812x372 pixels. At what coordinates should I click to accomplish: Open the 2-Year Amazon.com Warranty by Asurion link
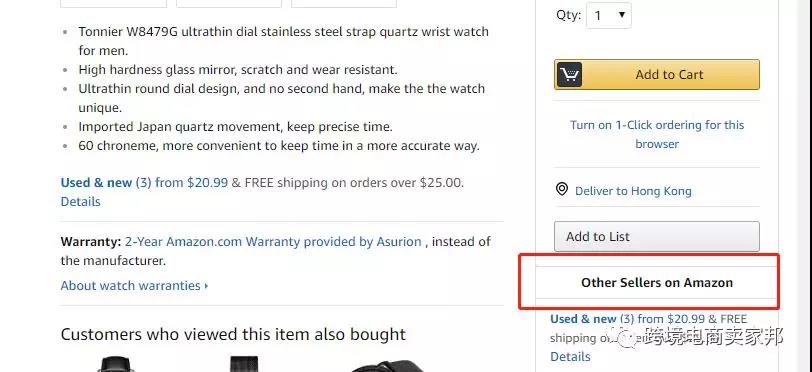point(273,241)
